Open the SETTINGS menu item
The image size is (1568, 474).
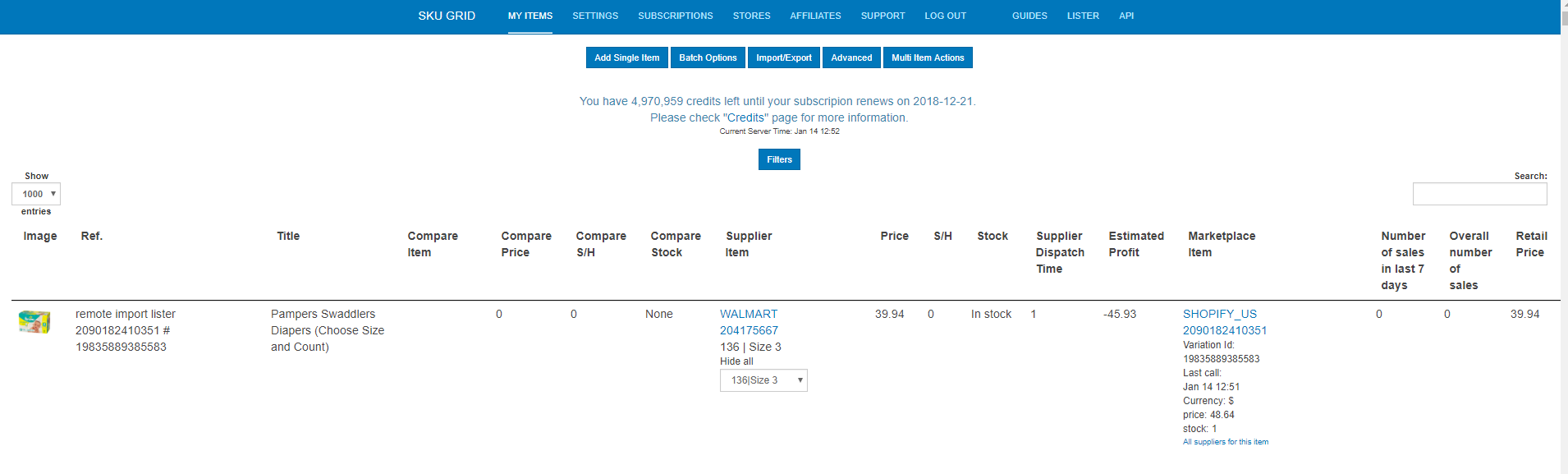coord(595,16)
